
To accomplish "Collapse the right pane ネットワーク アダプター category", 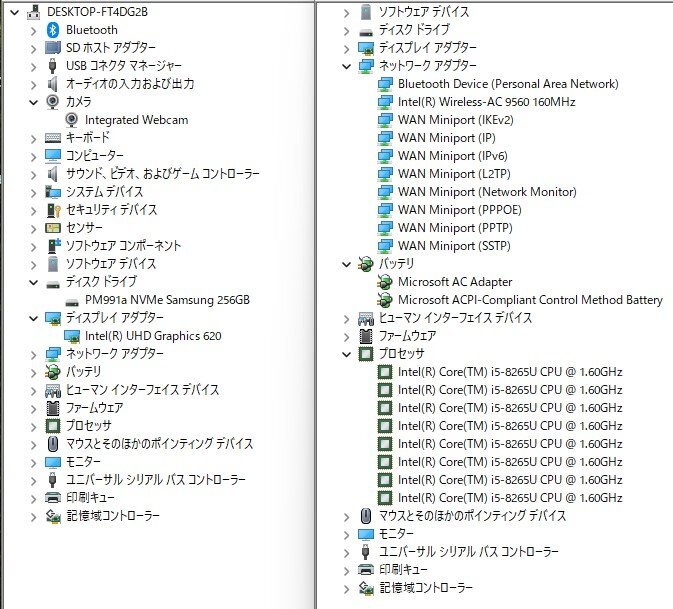I will pyautogui.click(x=346, y=66).
